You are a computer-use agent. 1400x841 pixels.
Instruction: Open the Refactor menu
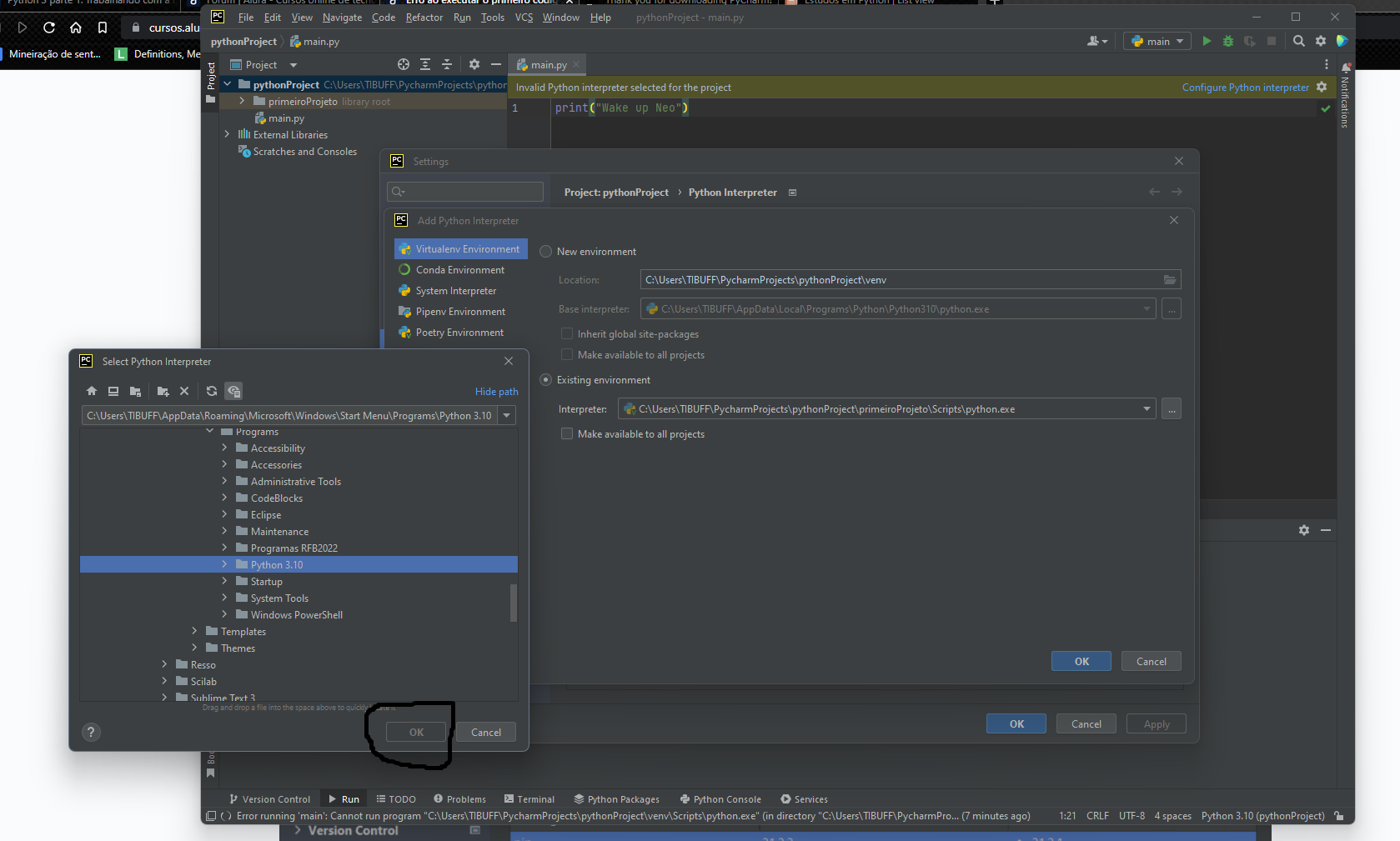coord(424,18)
